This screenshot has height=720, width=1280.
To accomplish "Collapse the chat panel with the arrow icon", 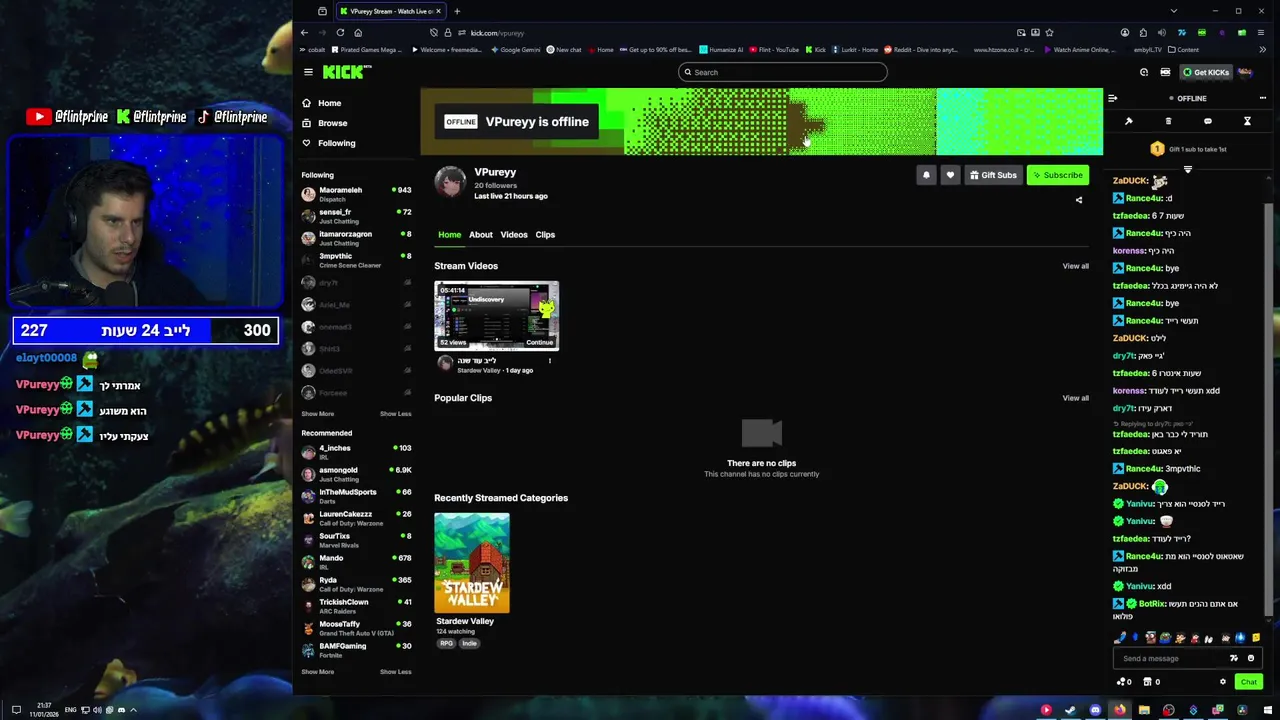I will [1112, 98].
